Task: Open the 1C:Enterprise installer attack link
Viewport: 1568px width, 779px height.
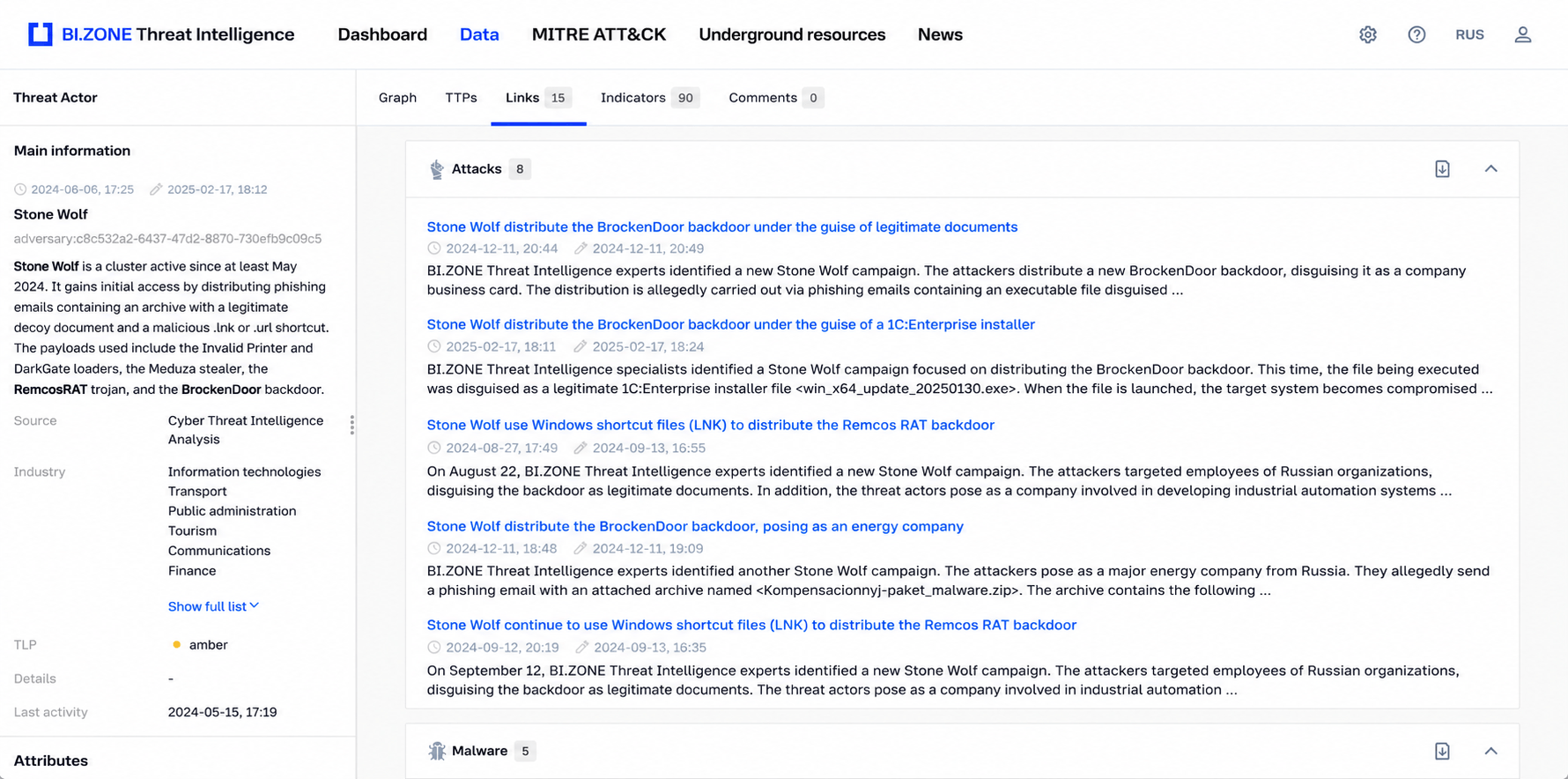Action: tap(731, 324)
